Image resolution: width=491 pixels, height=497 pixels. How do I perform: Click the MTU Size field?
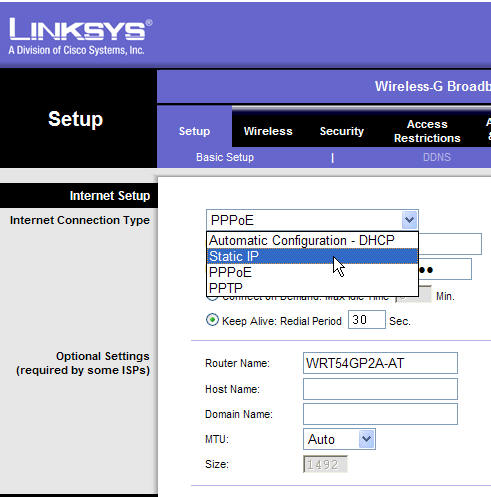325,464
